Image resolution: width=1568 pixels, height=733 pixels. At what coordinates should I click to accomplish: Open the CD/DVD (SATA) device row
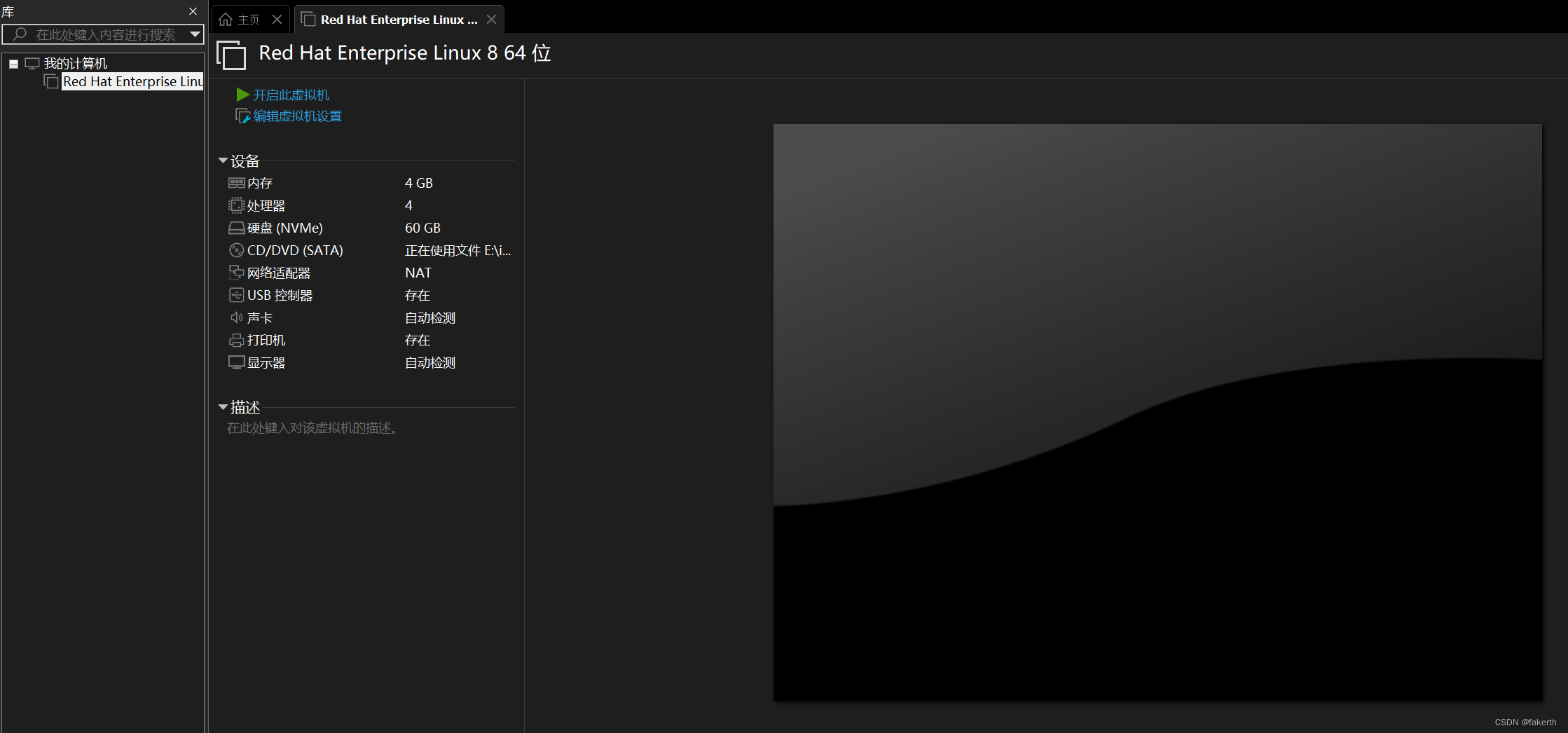[x=371, y=250]
